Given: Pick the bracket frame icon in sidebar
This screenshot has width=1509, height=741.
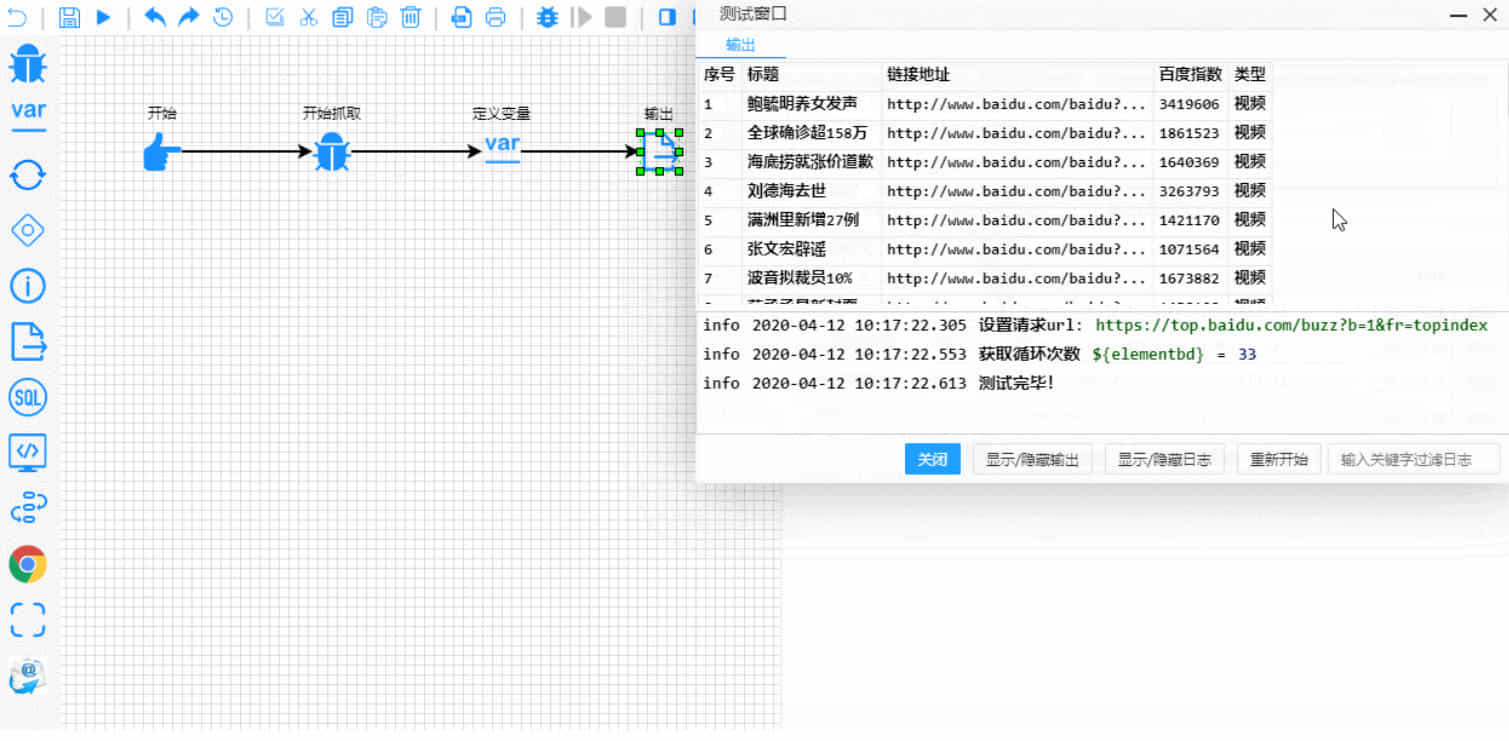Looking at the screenshot, I should [x=28, y=620].
